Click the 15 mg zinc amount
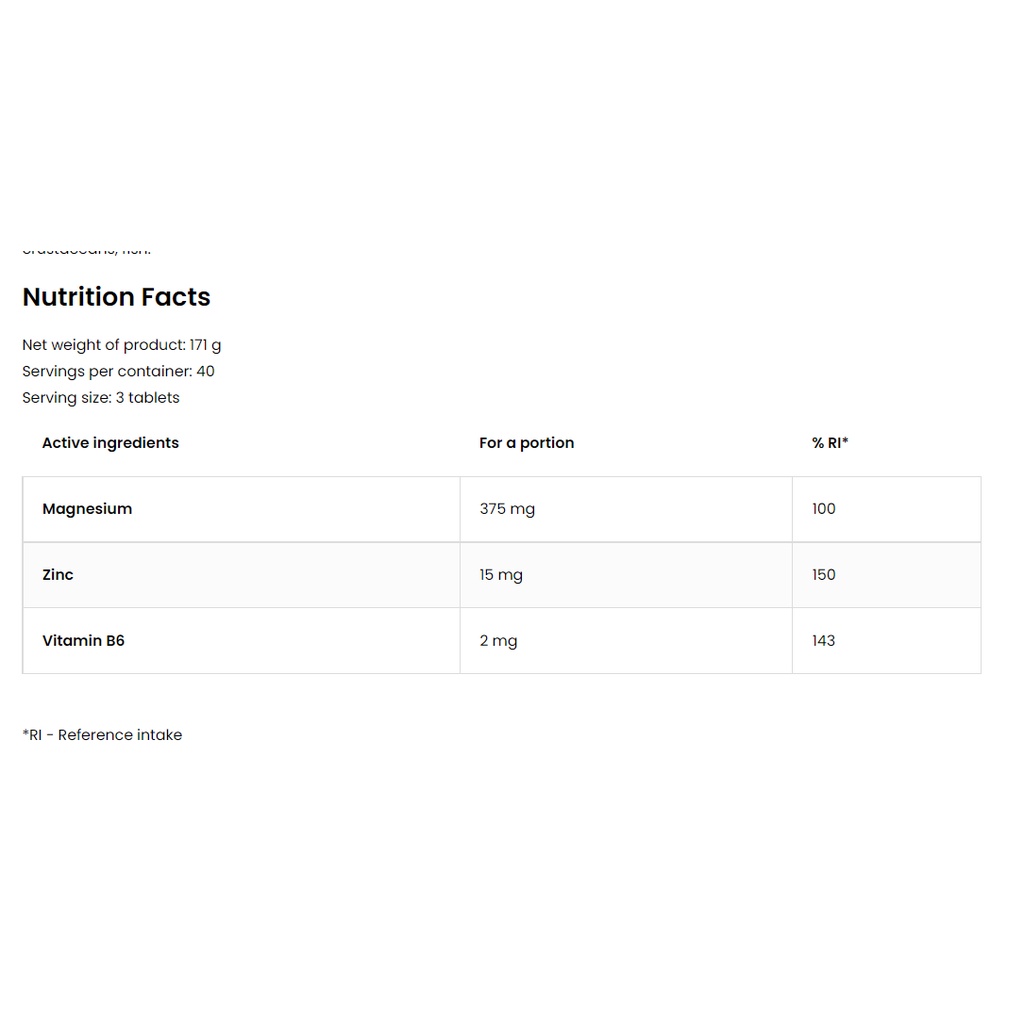The image size is (1024, 1024). [x=501, y=575]
